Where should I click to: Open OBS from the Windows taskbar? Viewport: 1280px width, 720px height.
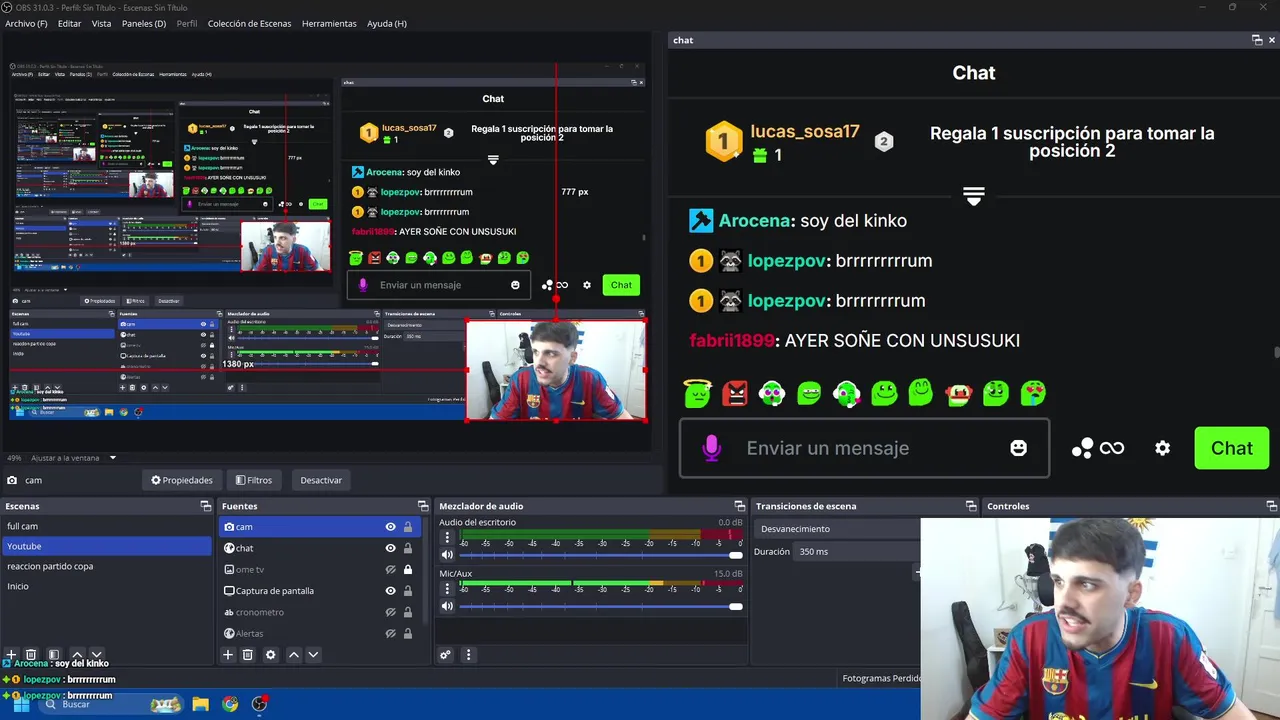click(x=260, y=704)
